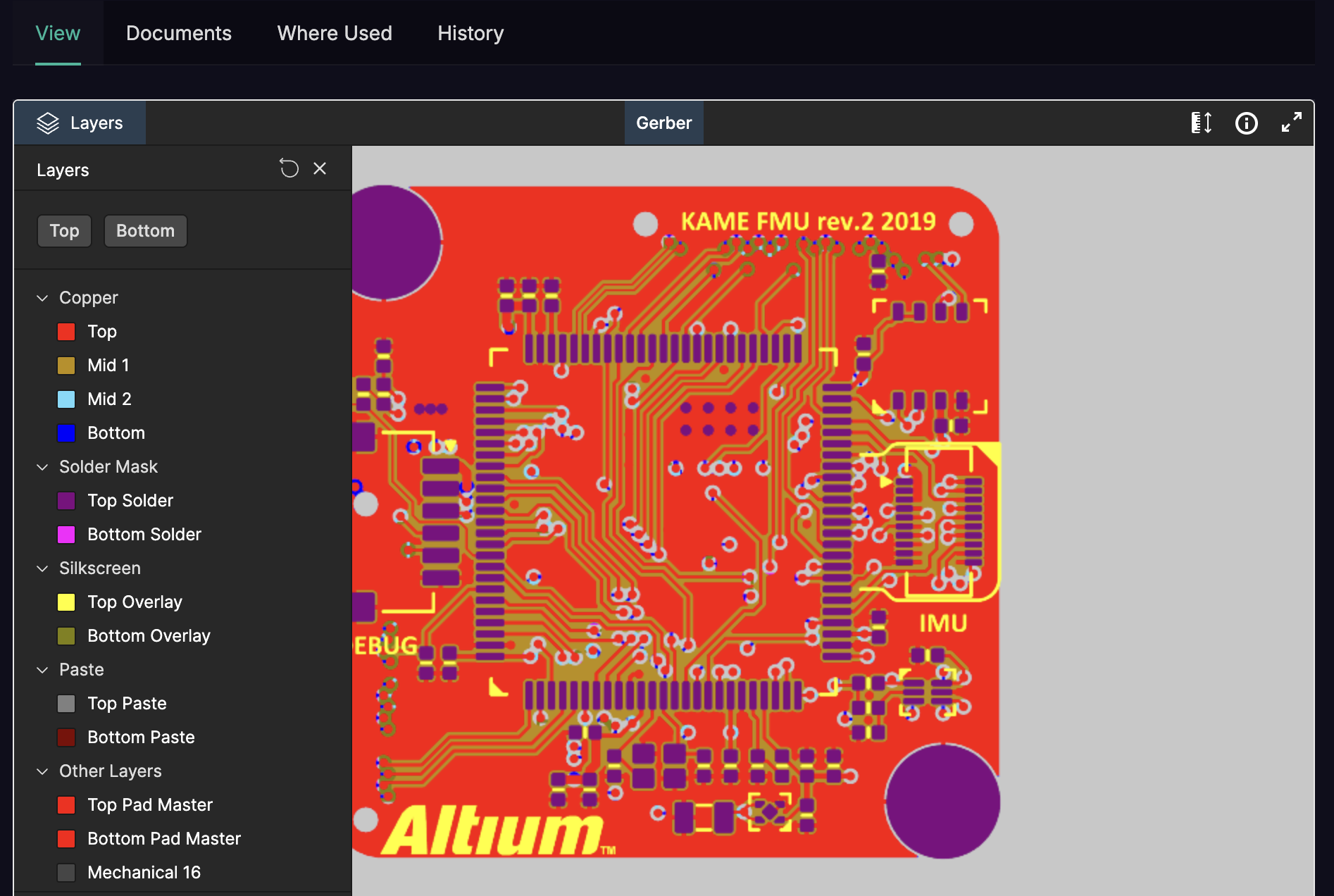Viewport: 1334px width, 896px height.
Task: Open the board information icon
Action: (x=1246, y=123)
